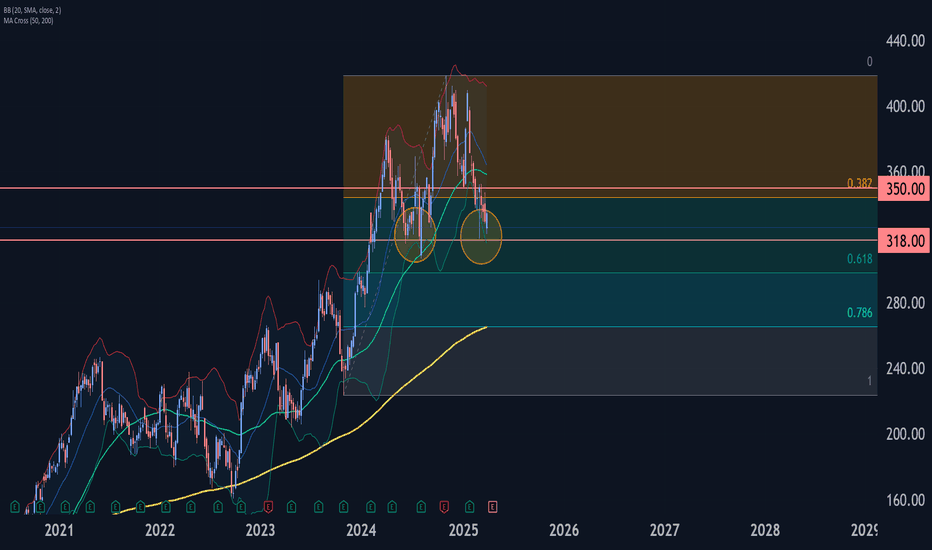
Task: Click the 0.786 Fibonacci level label
Action: point(859,313)
